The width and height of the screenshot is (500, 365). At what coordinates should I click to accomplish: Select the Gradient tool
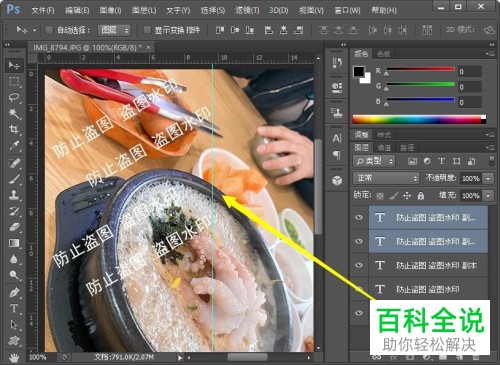point(14,243)
